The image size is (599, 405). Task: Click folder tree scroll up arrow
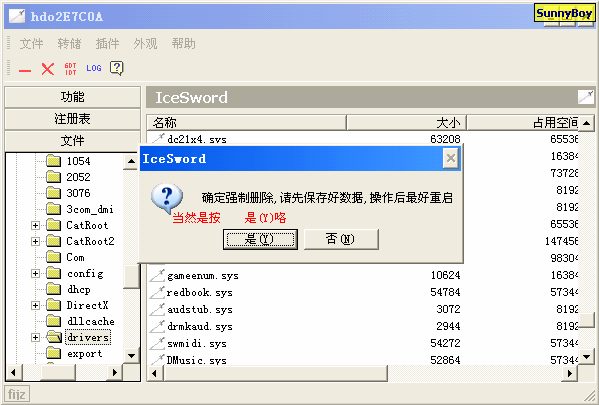click(x=131, y=161)
